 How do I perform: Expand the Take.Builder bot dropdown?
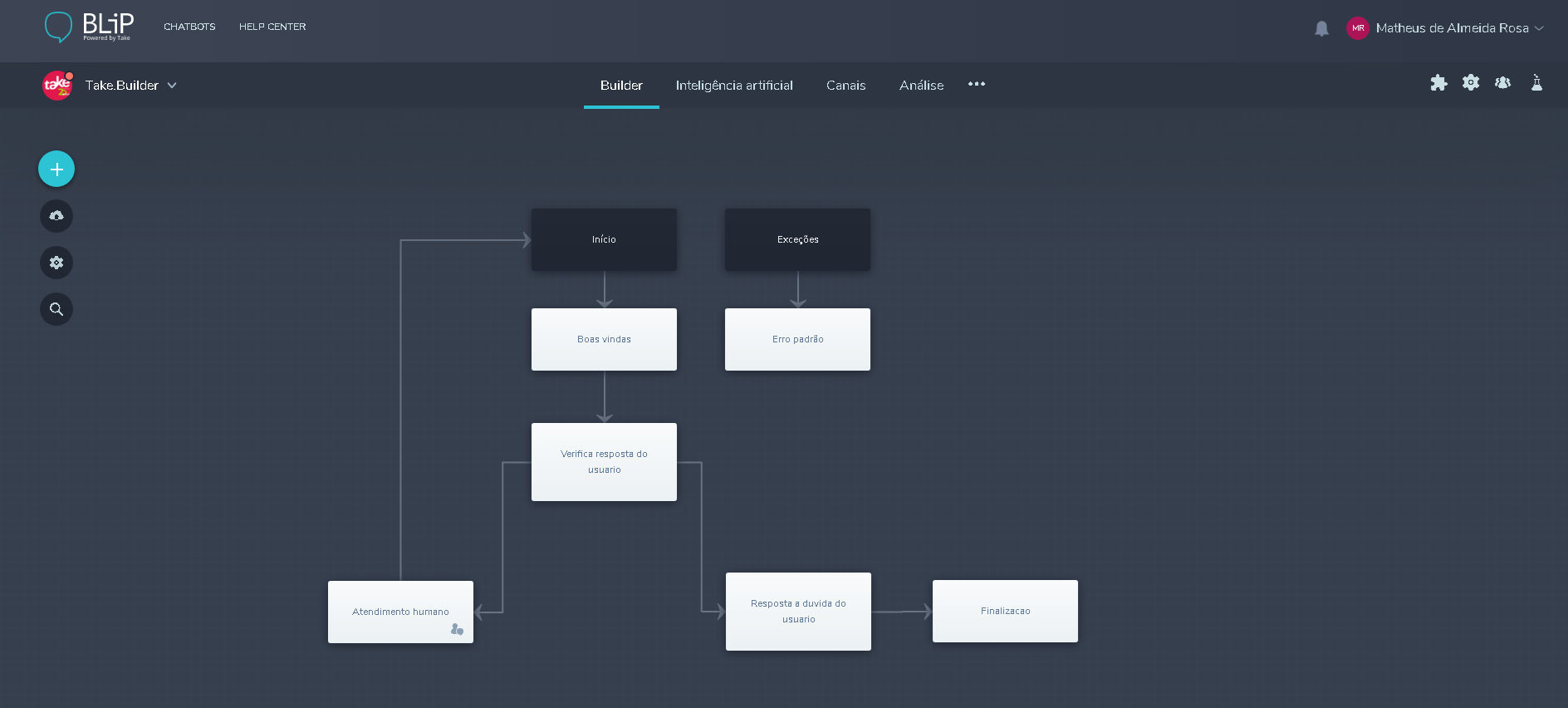pos(172,85)
